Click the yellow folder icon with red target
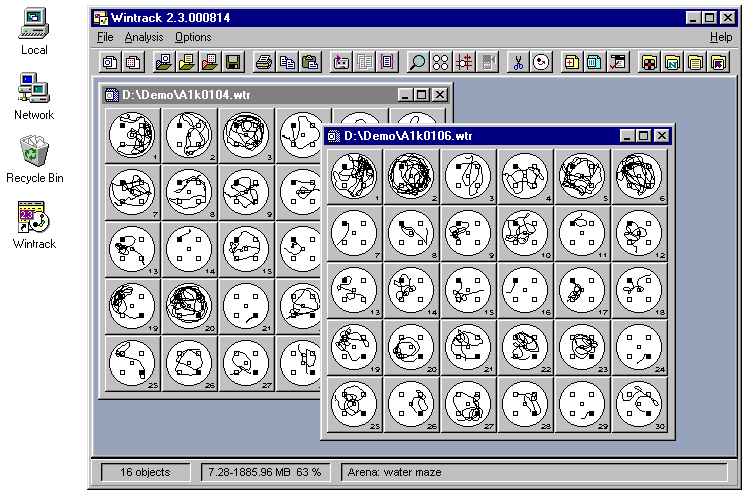The height and width of the screenshot is (500, 750). 649,62
